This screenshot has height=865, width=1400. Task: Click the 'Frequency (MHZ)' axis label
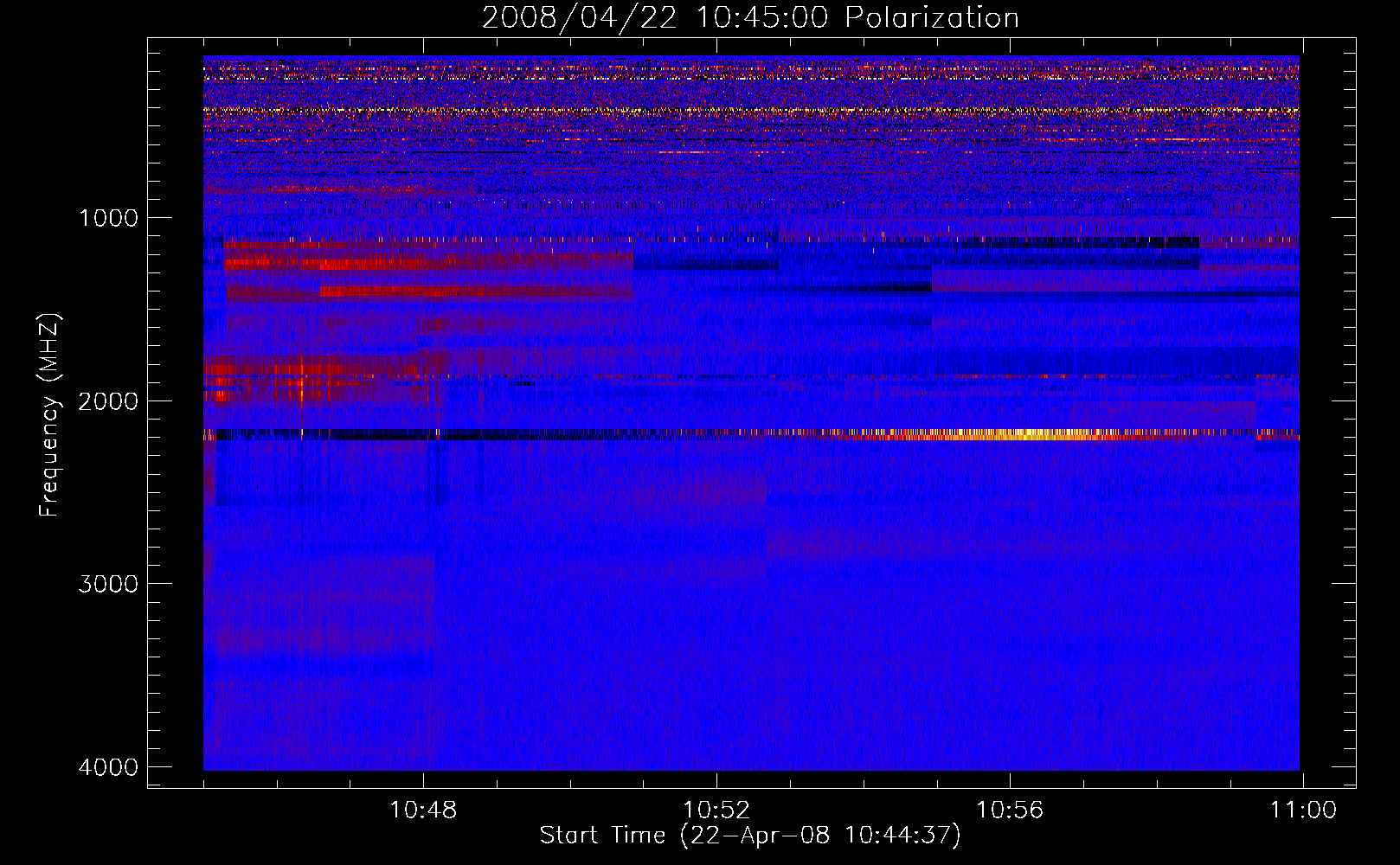tap(49, 415)
